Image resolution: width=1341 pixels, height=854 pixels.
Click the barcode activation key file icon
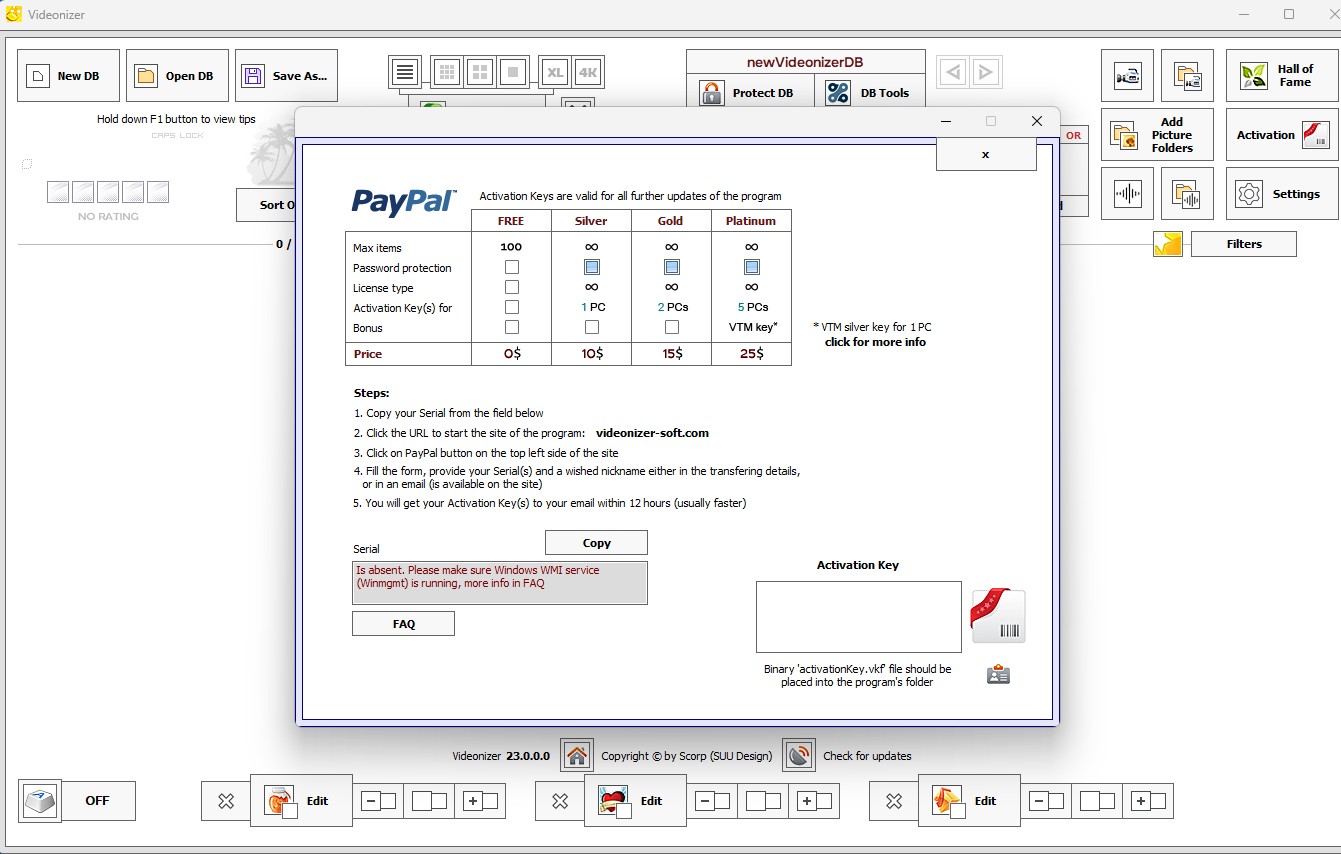point(998,616)
